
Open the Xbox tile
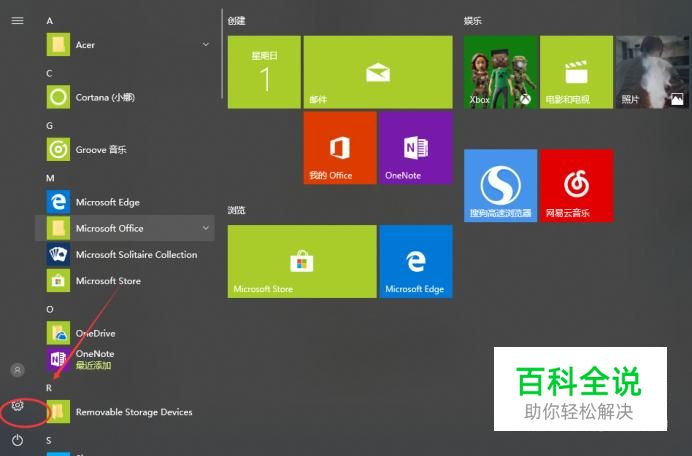500,72
